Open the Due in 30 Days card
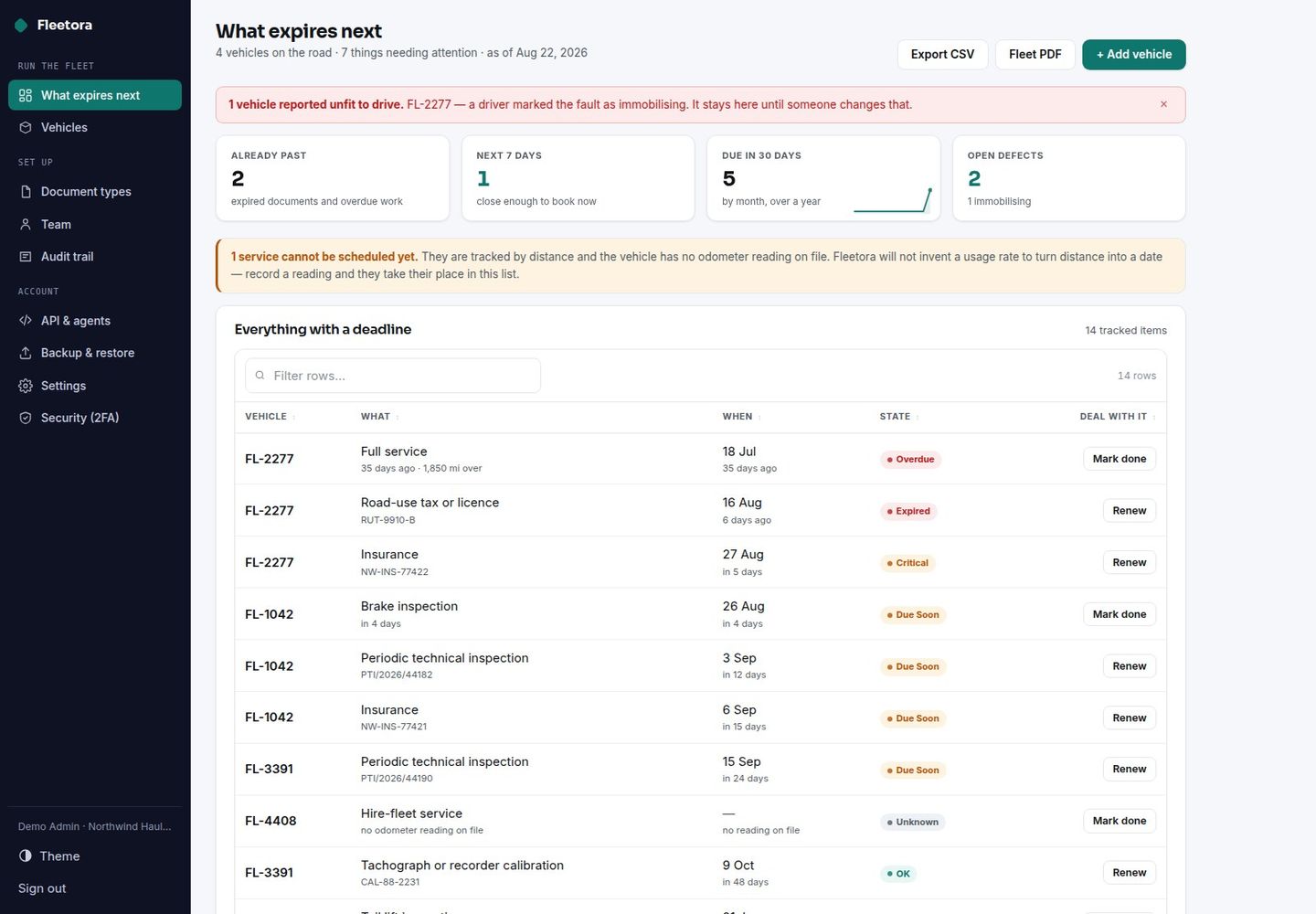This screenshot has width=1316, height=914. pyautogui.click(x=823, y=178)
